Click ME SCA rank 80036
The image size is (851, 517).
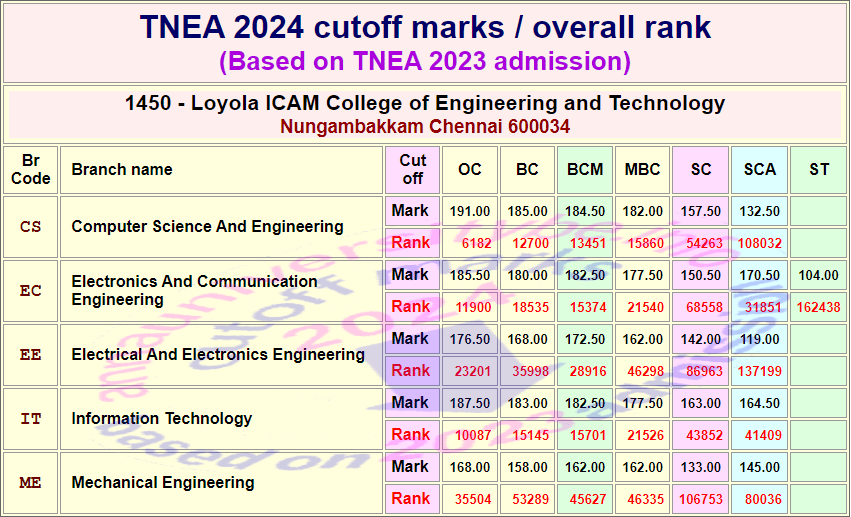coord(759,499)
